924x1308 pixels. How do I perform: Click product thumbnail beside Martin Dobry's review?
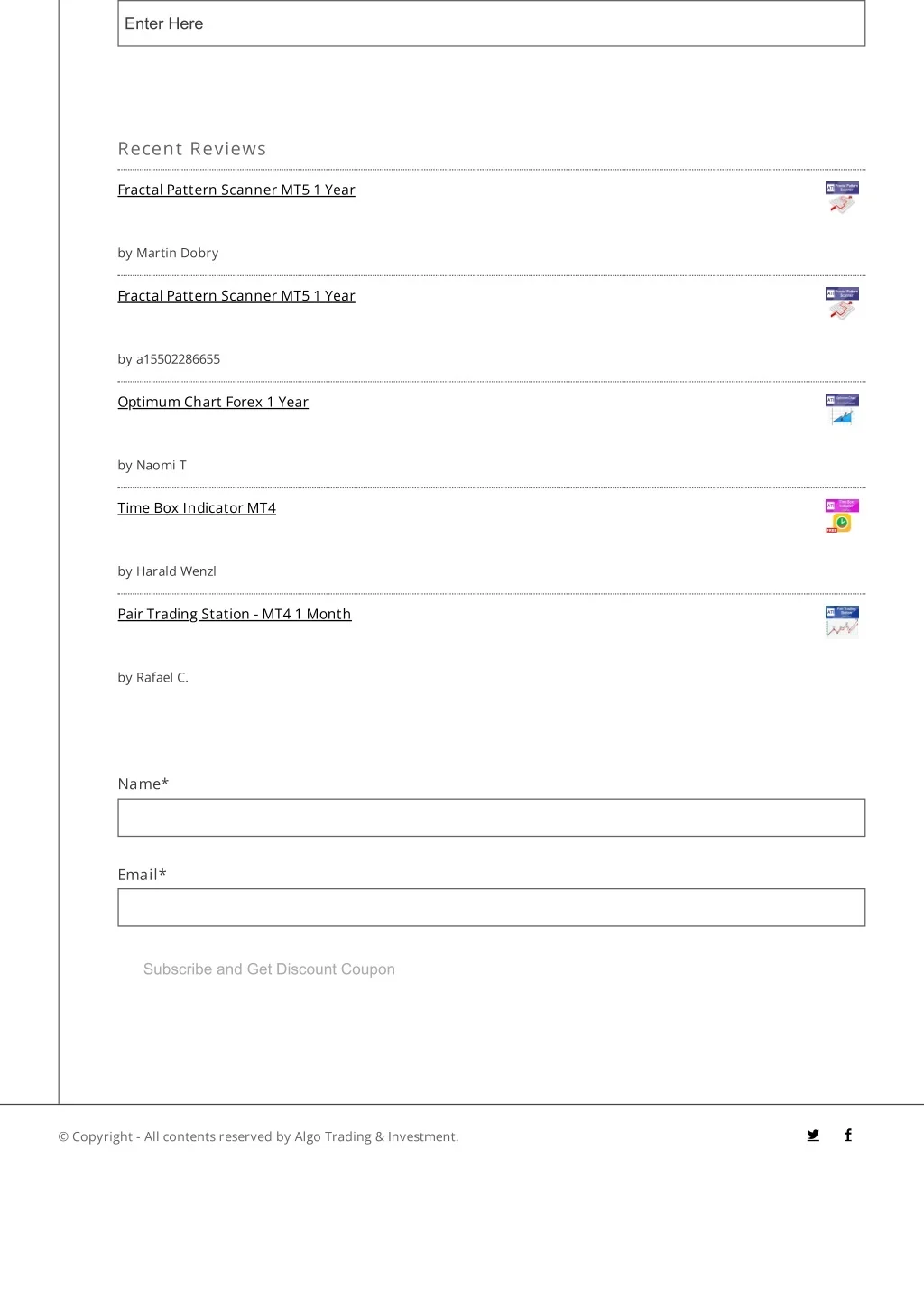click(842, 198)
